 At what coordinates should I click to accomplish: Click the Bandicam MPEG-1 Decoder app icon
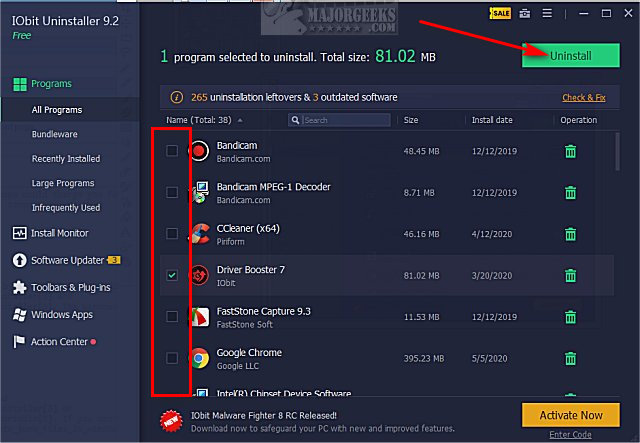click(200, 192)
